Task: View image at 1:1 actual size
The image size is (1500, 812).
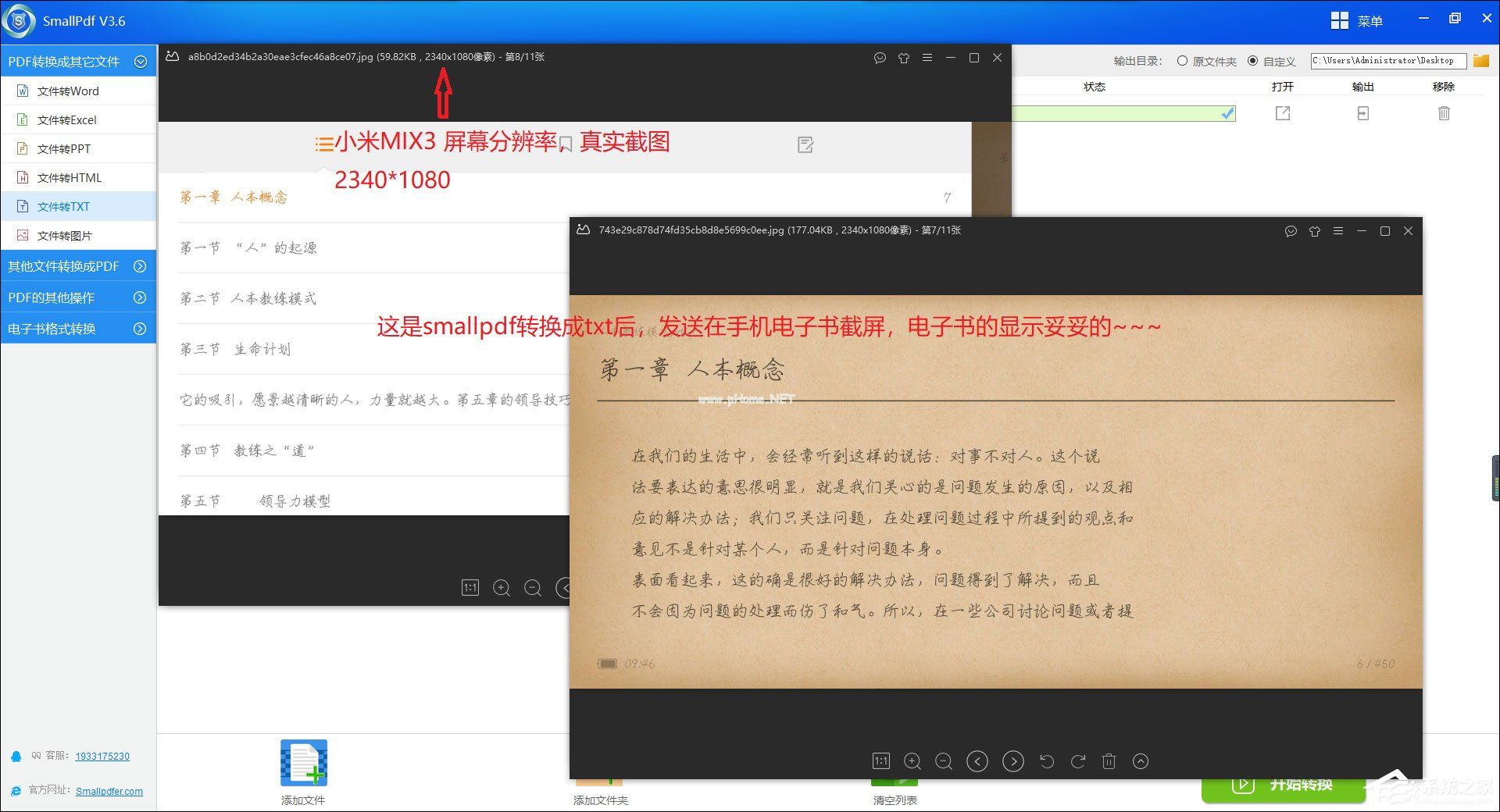Action: (x=881, y=761)
